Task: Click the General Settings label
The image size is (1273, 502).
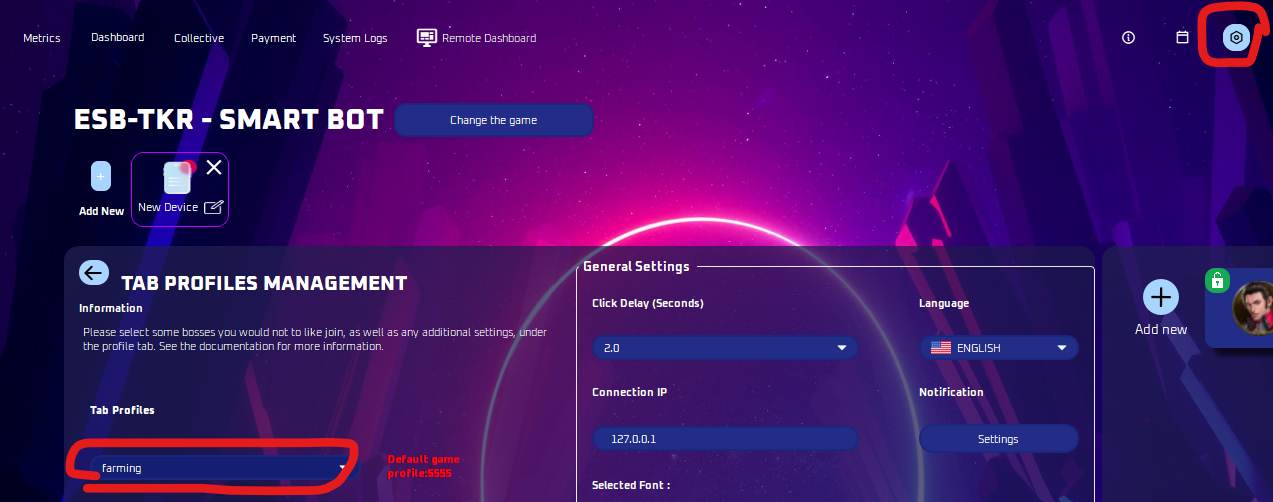Action: click(x=636, y=266)
